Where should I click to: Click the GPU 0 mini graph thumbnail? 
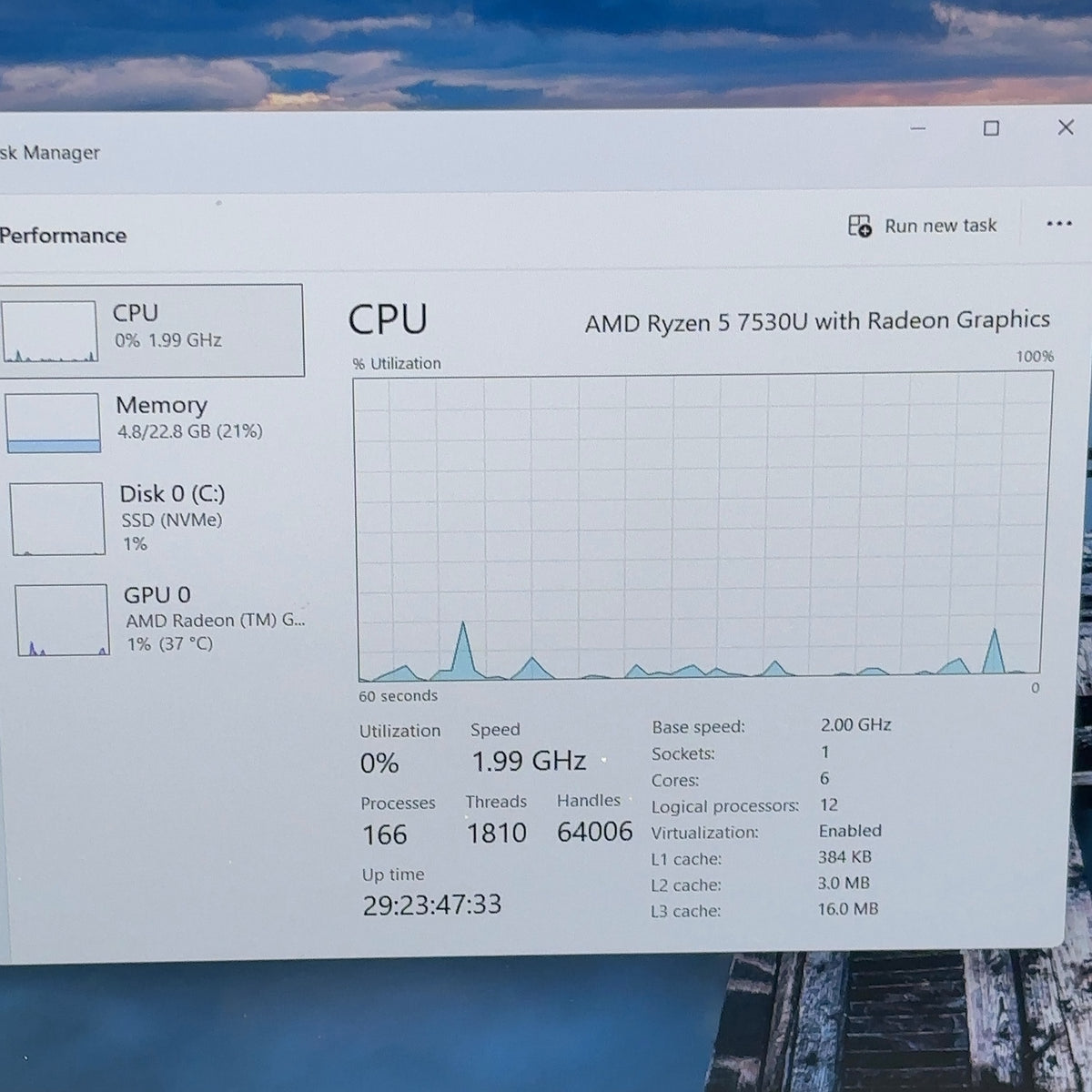[x=62, y=620]
